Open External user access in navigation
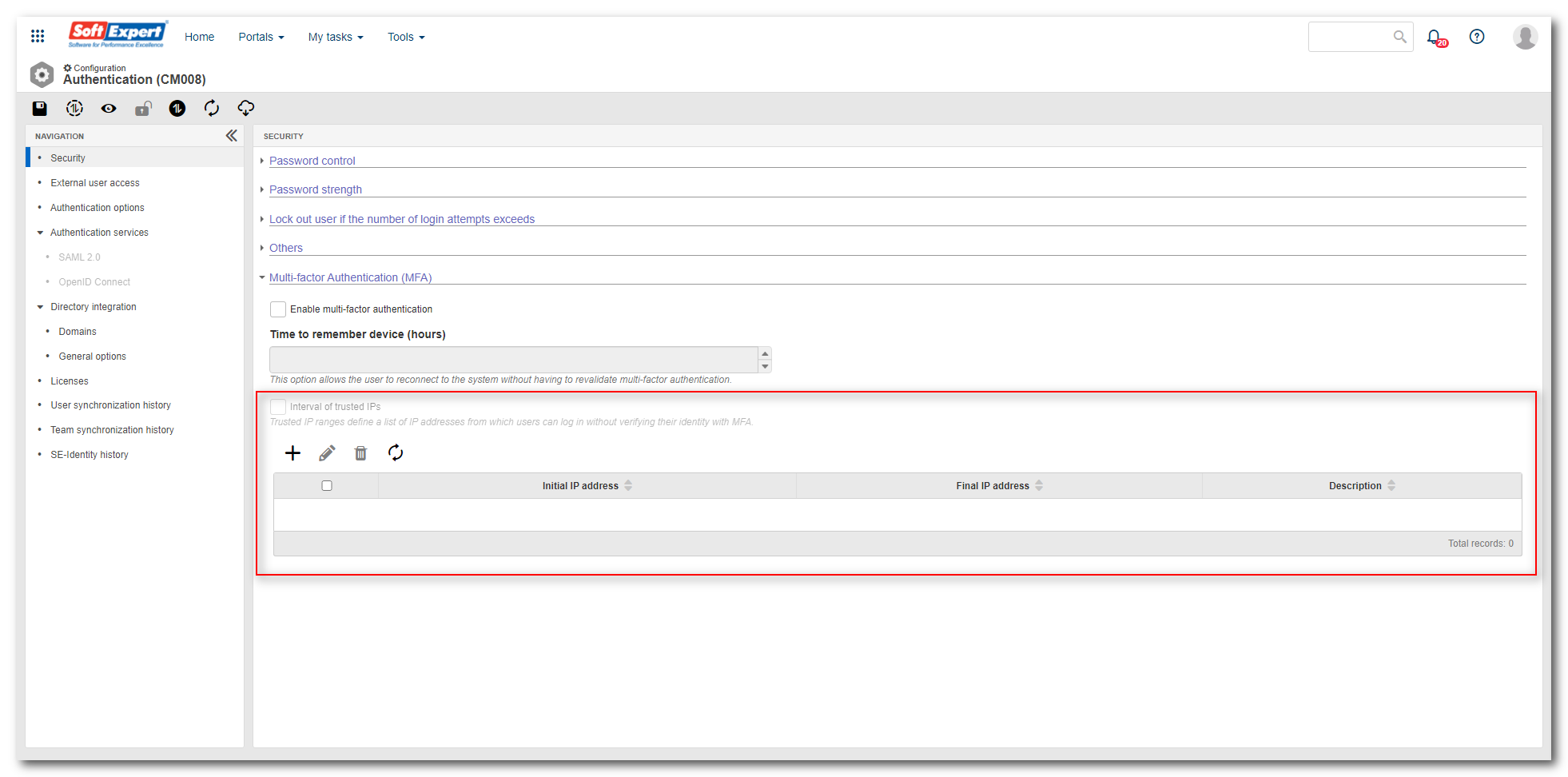The image size is (1568, 777). 94,183
